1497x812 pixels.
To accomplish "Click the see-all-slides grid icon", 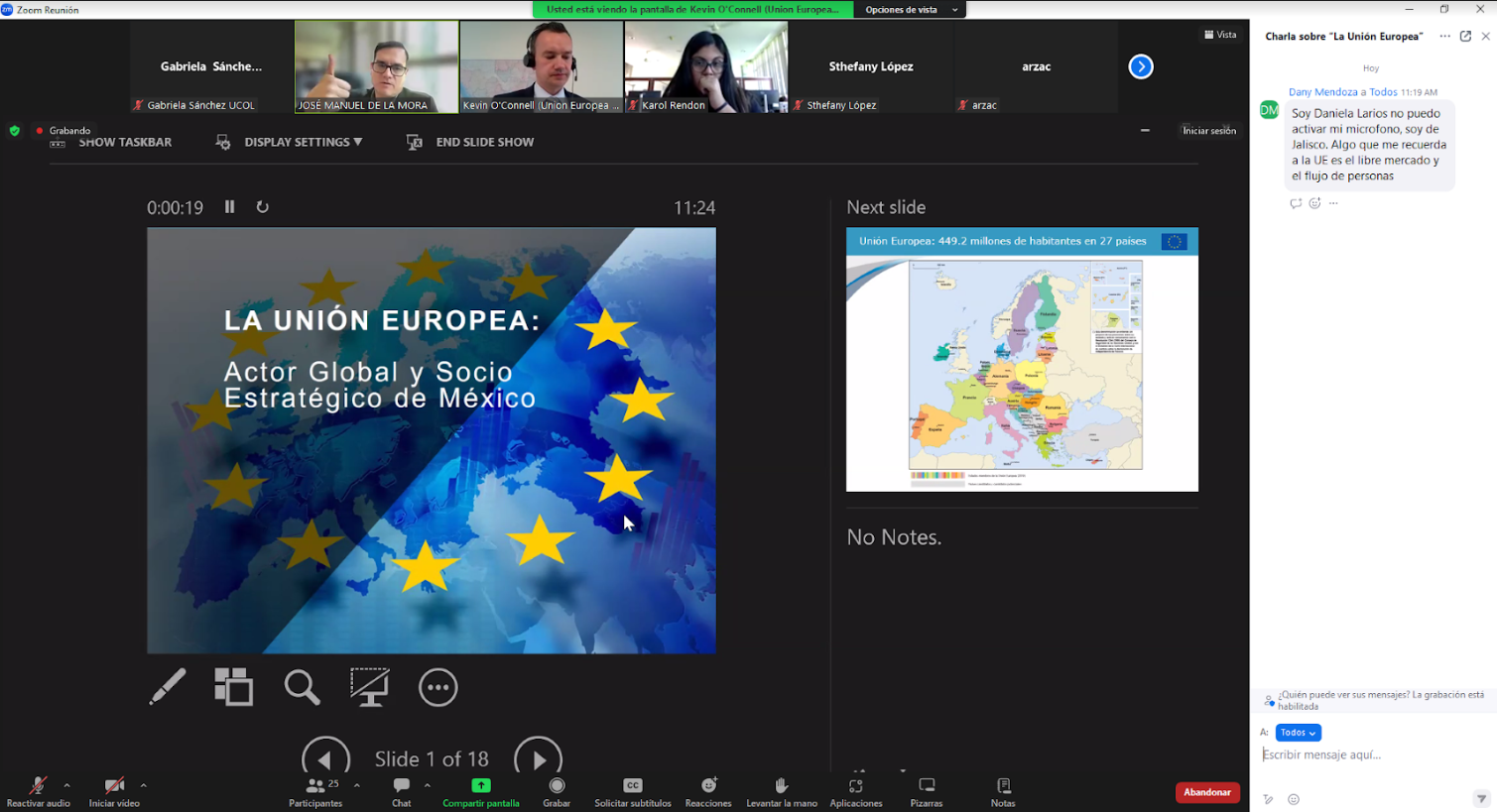I will [x=234, y=687].
